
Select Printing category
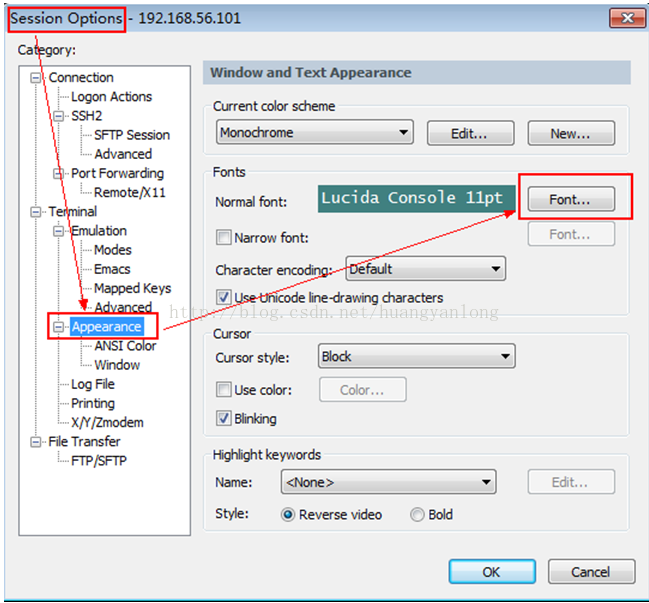coord(93,403)
